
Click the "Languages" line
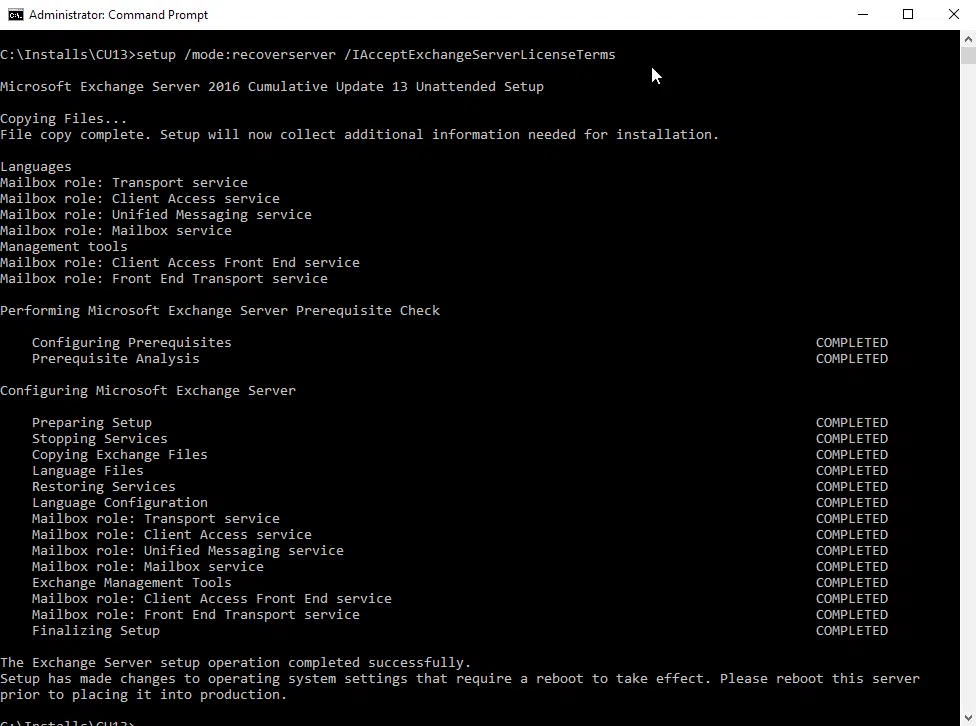click(36, 167)
